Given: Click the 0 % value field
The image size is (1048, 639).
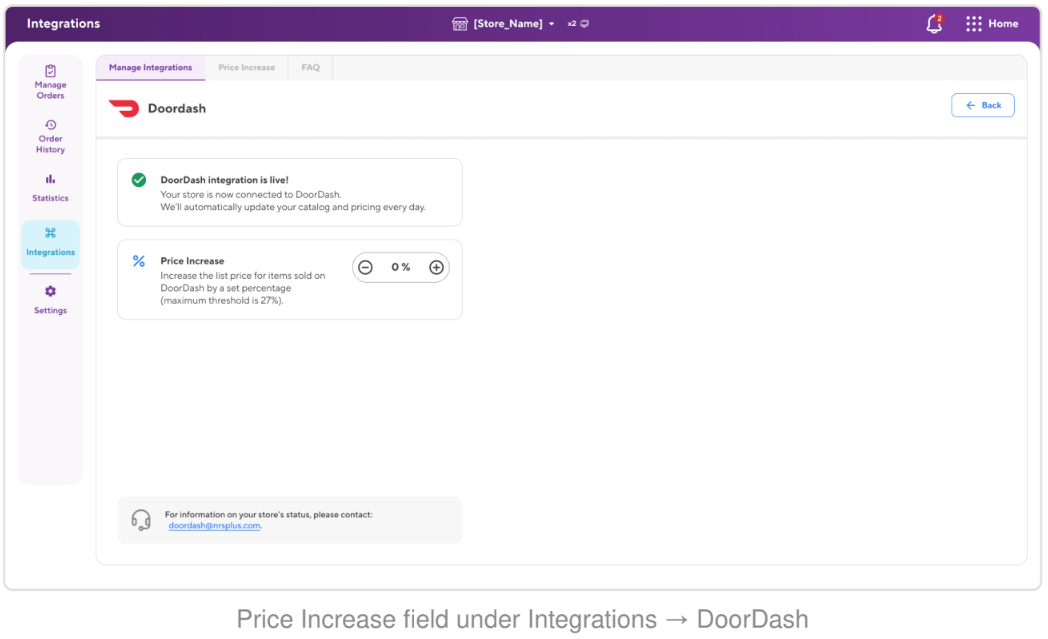Looking at the screenshot, I should pos(400,267).
